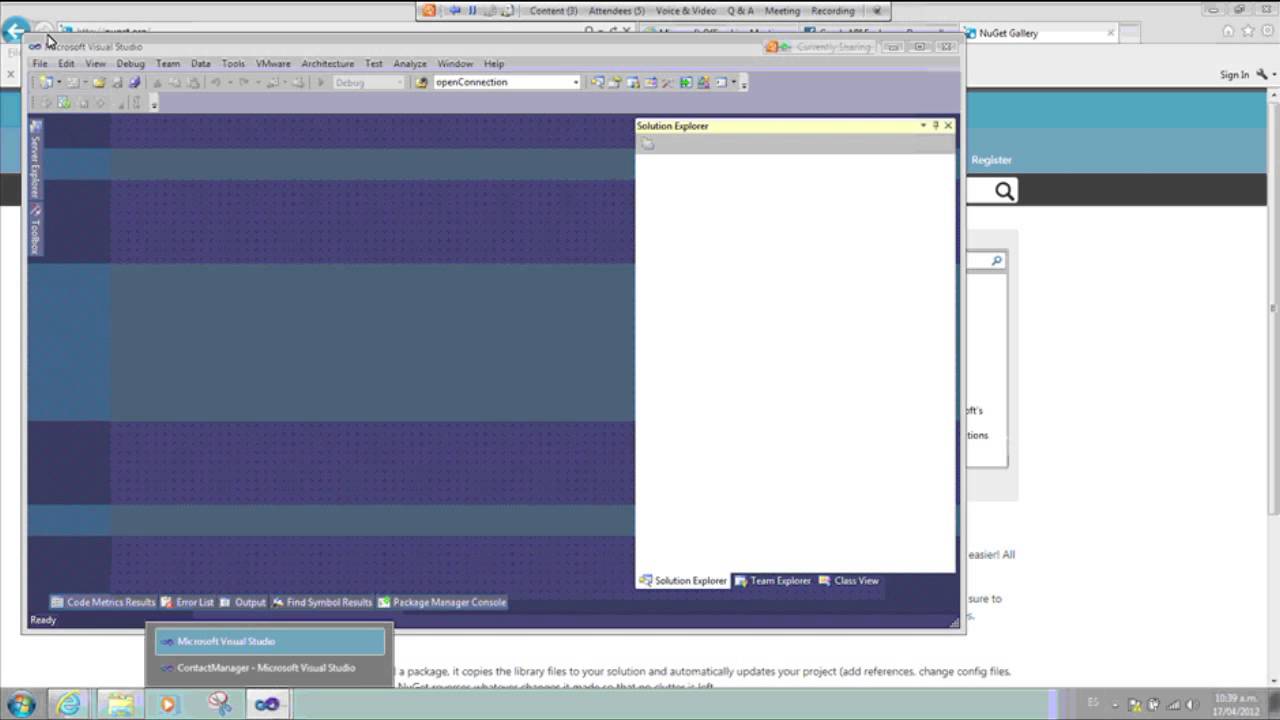
Task: Open the Edit menu
Action: tap(66, 64)
